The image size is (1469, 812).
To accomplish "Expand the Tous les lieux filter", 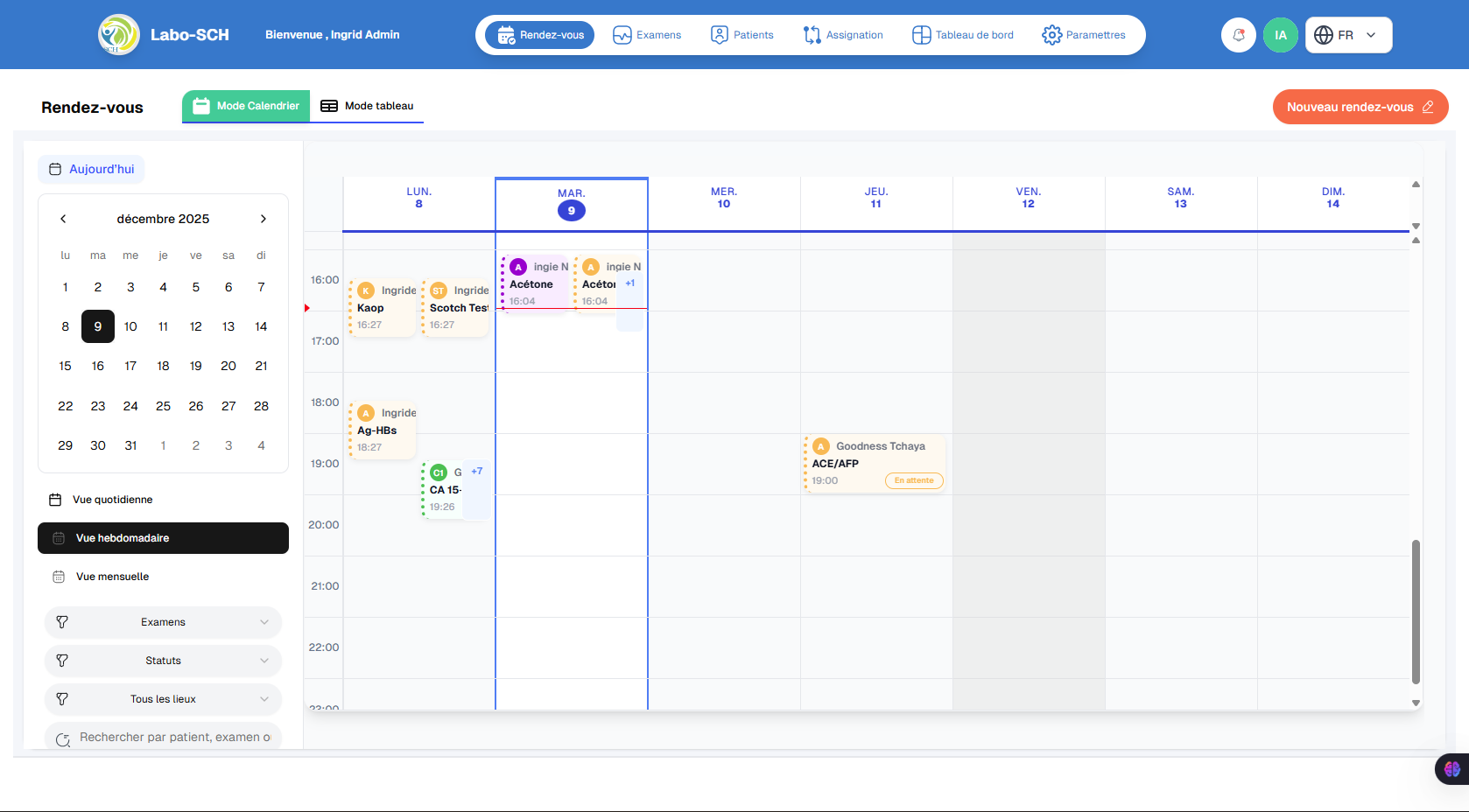I will coord(163,699).
